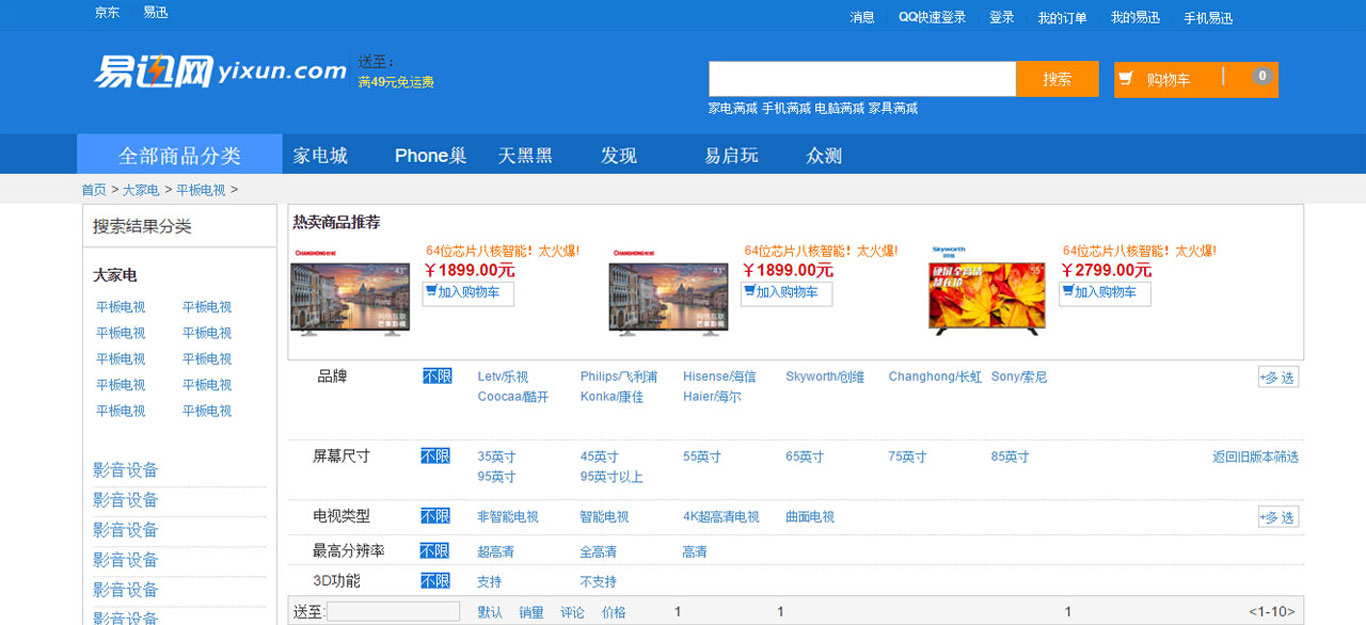Focus the 送至 delivery field above results
This screenshot has width=1366, height=625.
393,611
